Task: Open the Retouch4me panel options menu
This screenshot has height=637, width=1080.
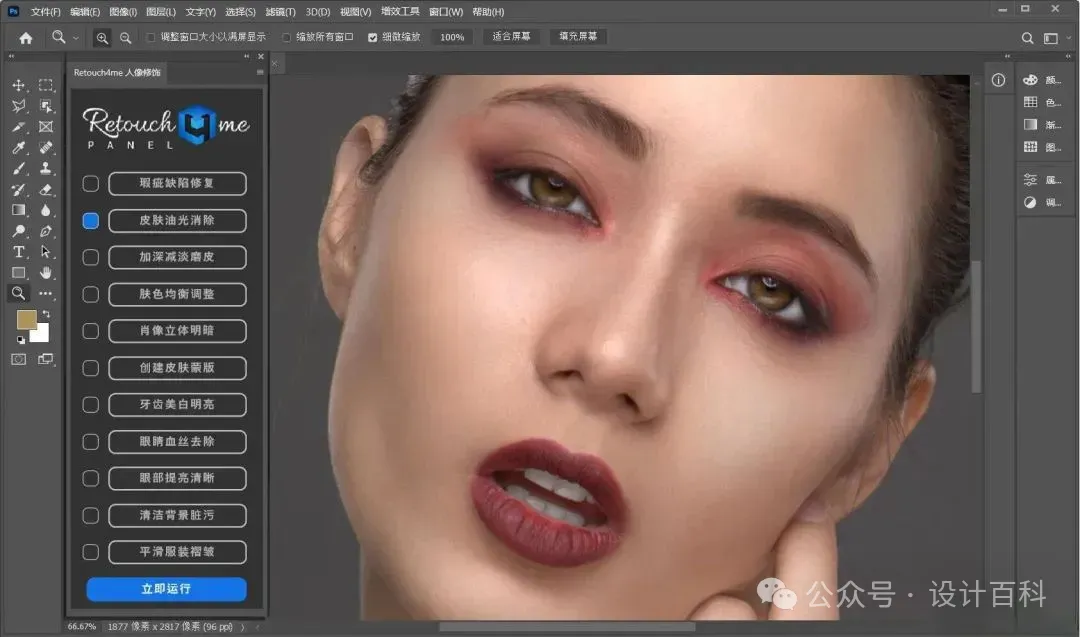Action: click(260, 72)
